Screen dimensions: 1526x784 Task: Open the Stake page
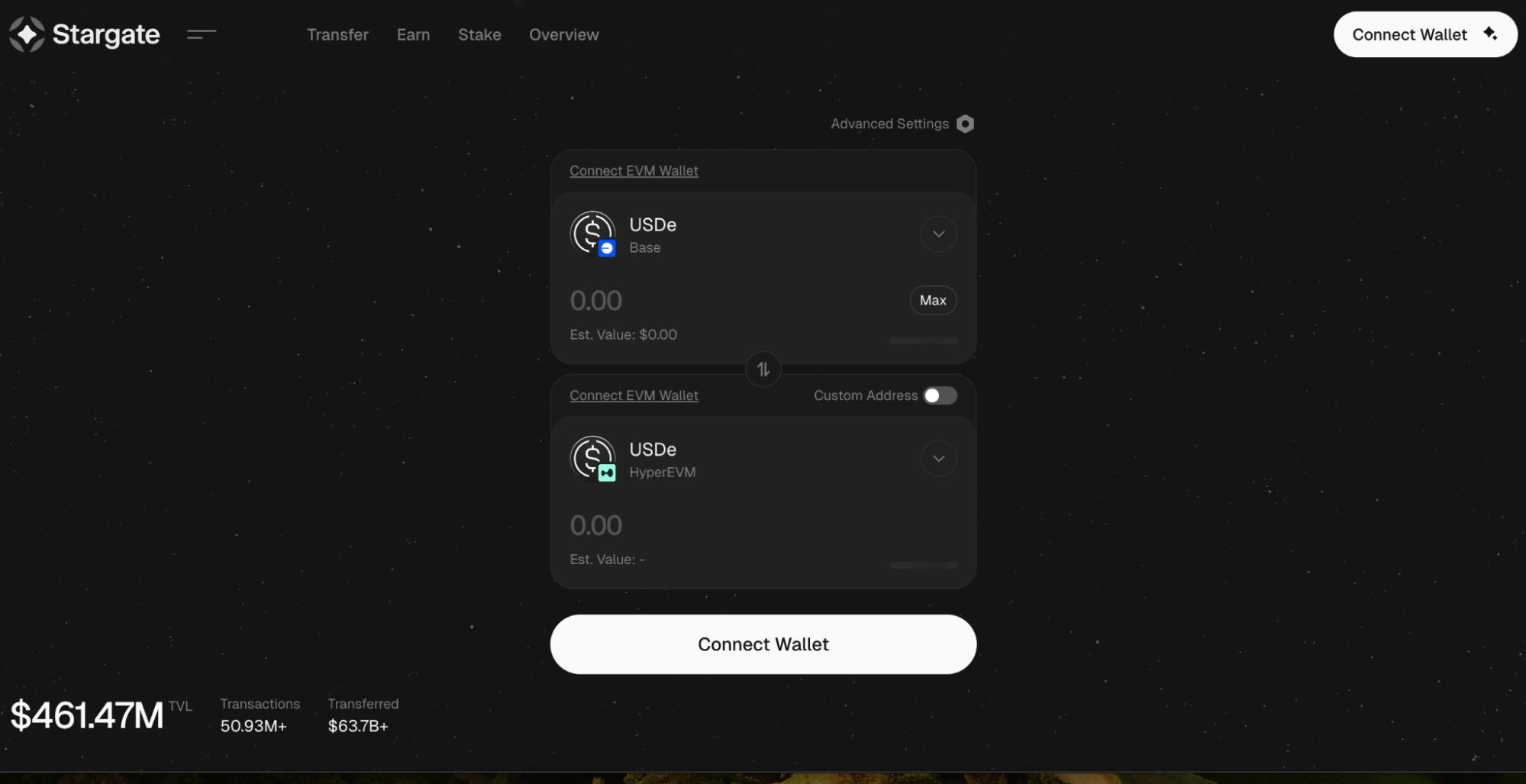pyautogui.click(x=479, y=34)
